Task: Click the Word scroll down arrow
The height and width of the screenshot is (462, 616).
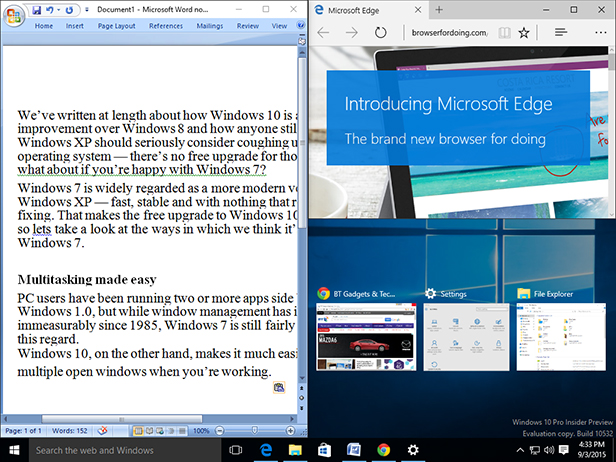Action: (302, 378)
